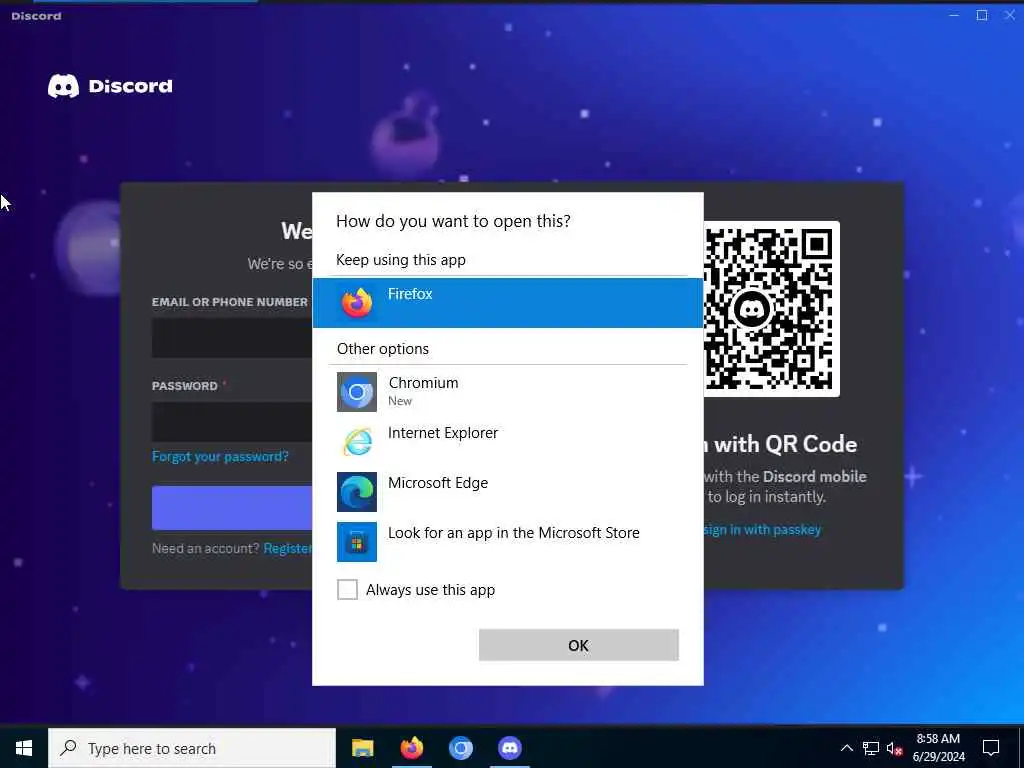The width and height of the screenshot is (1024, 768).
Task: Click the taskbar search box
Action: coord(192,748)
